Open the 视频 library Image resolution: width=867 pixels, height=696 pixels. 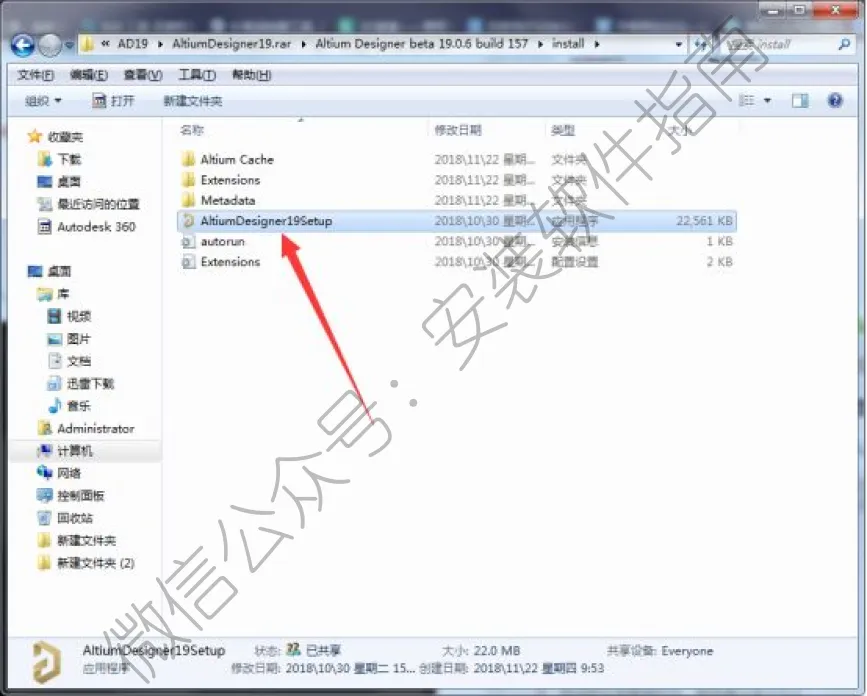[x=79, y=317]
